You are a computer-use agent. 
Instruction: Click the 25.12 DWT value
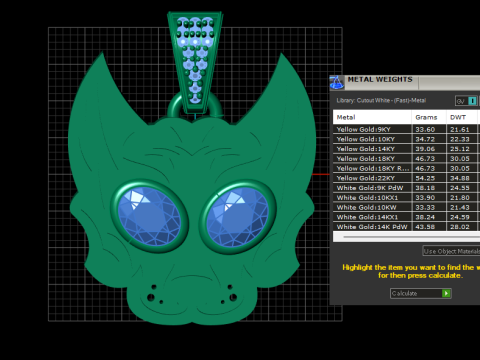[460, 149]
